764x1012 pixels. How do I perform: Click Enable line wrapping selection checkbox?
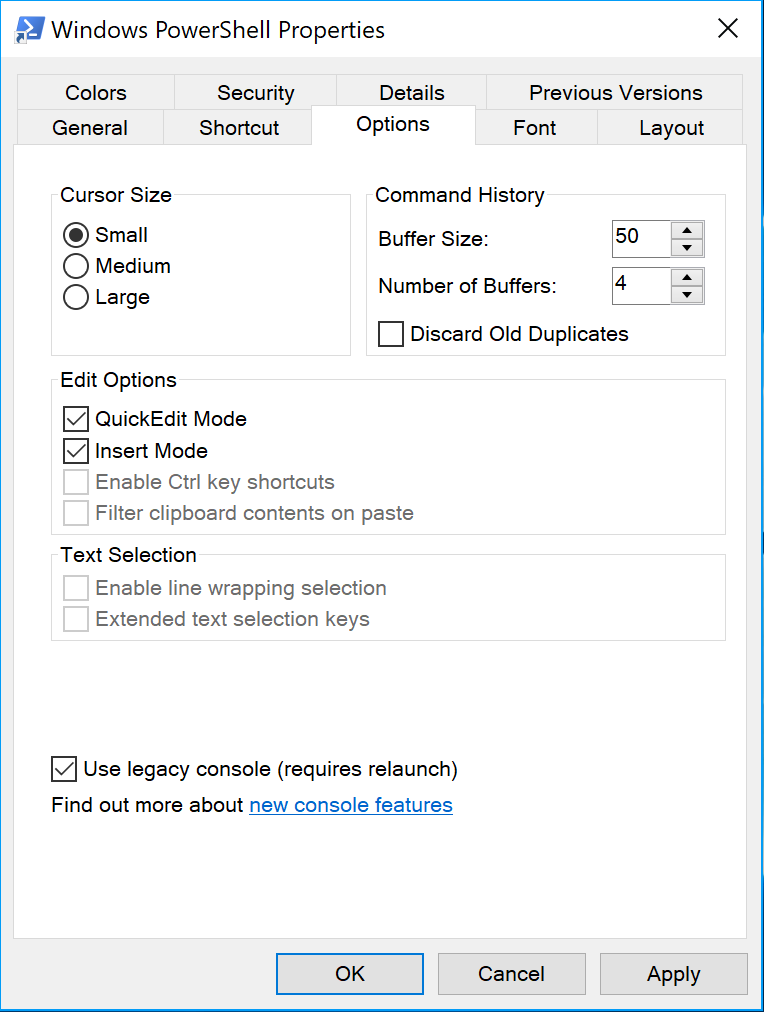coord(75,588)
